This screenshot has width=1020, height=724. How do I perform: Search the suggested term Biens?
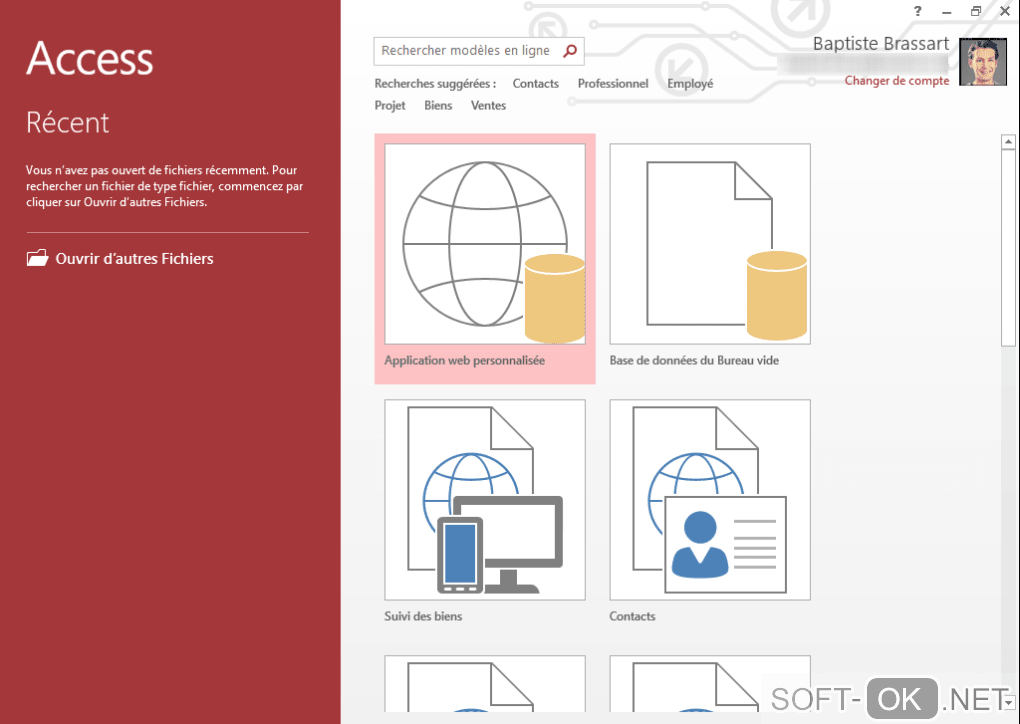[x=438, y=105]
